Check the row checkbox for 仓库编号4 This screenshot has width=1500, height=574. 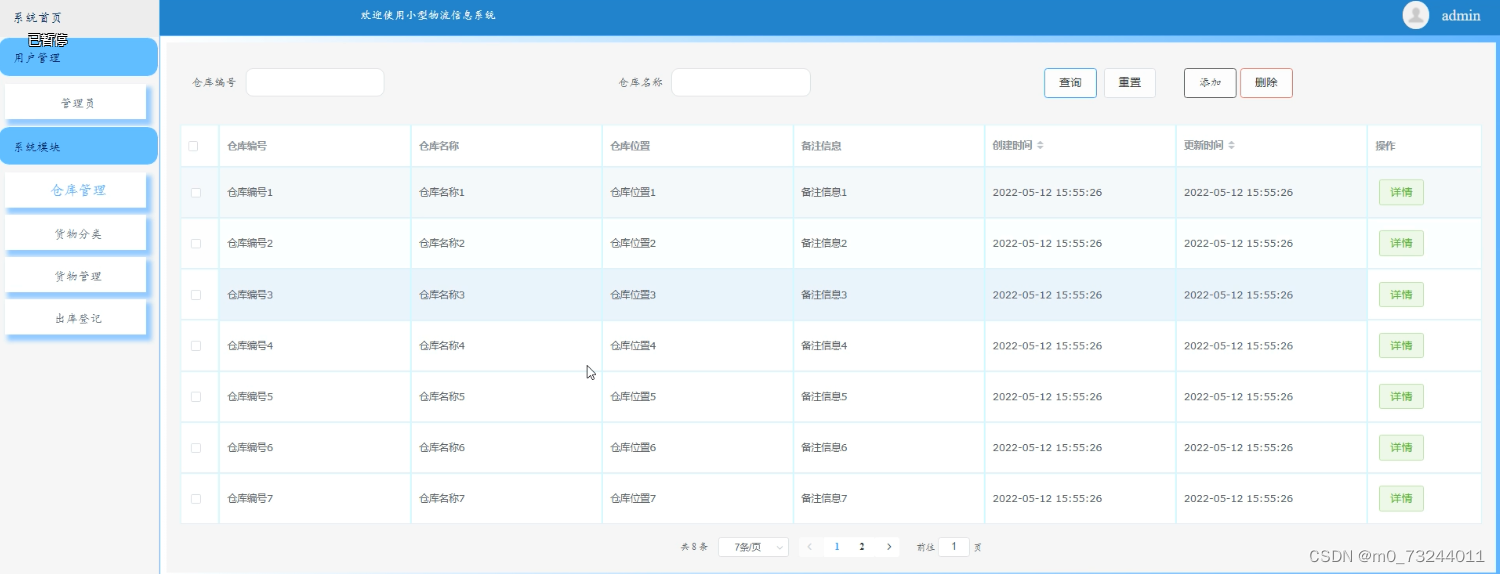click(x=196, y=346)
